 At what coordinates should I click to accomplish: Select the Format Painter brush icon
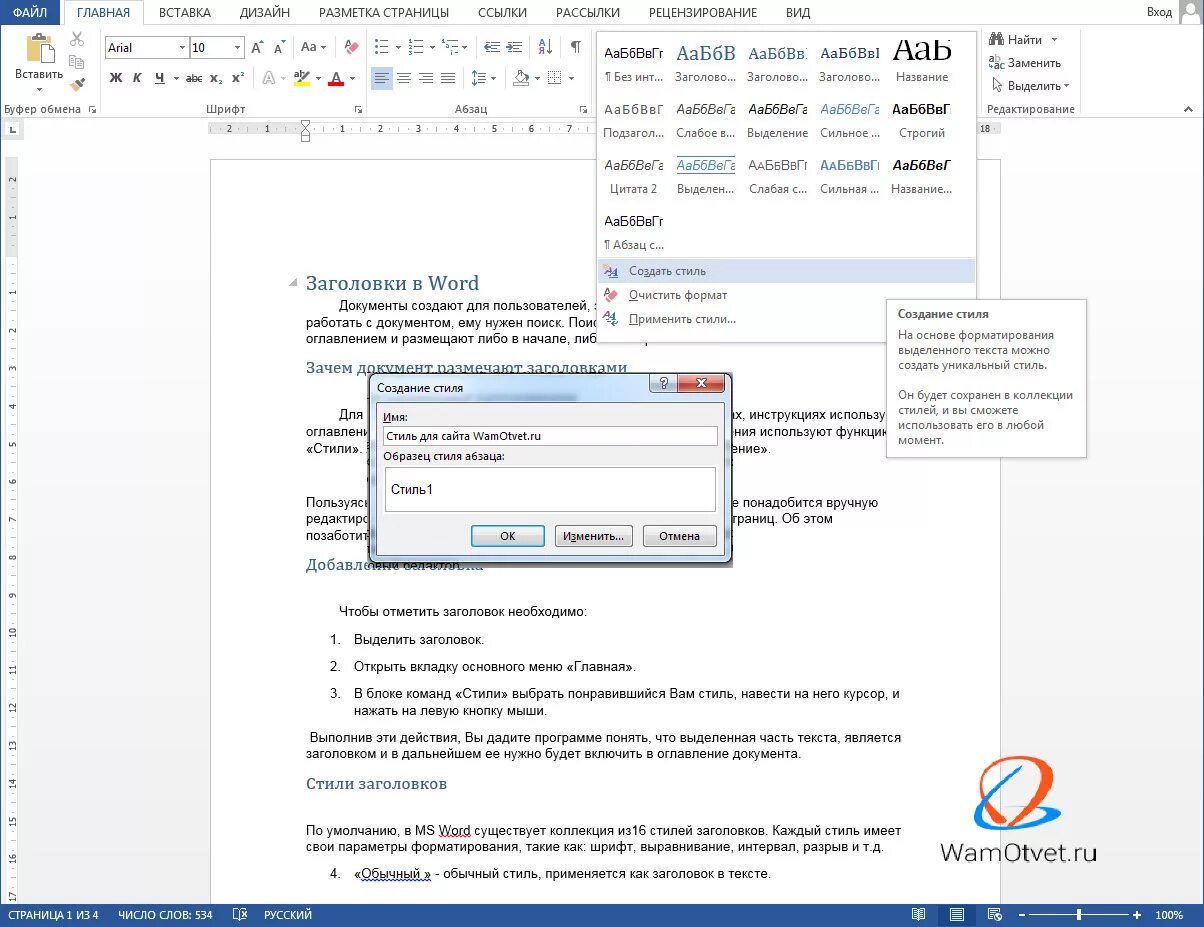[77, 85]
